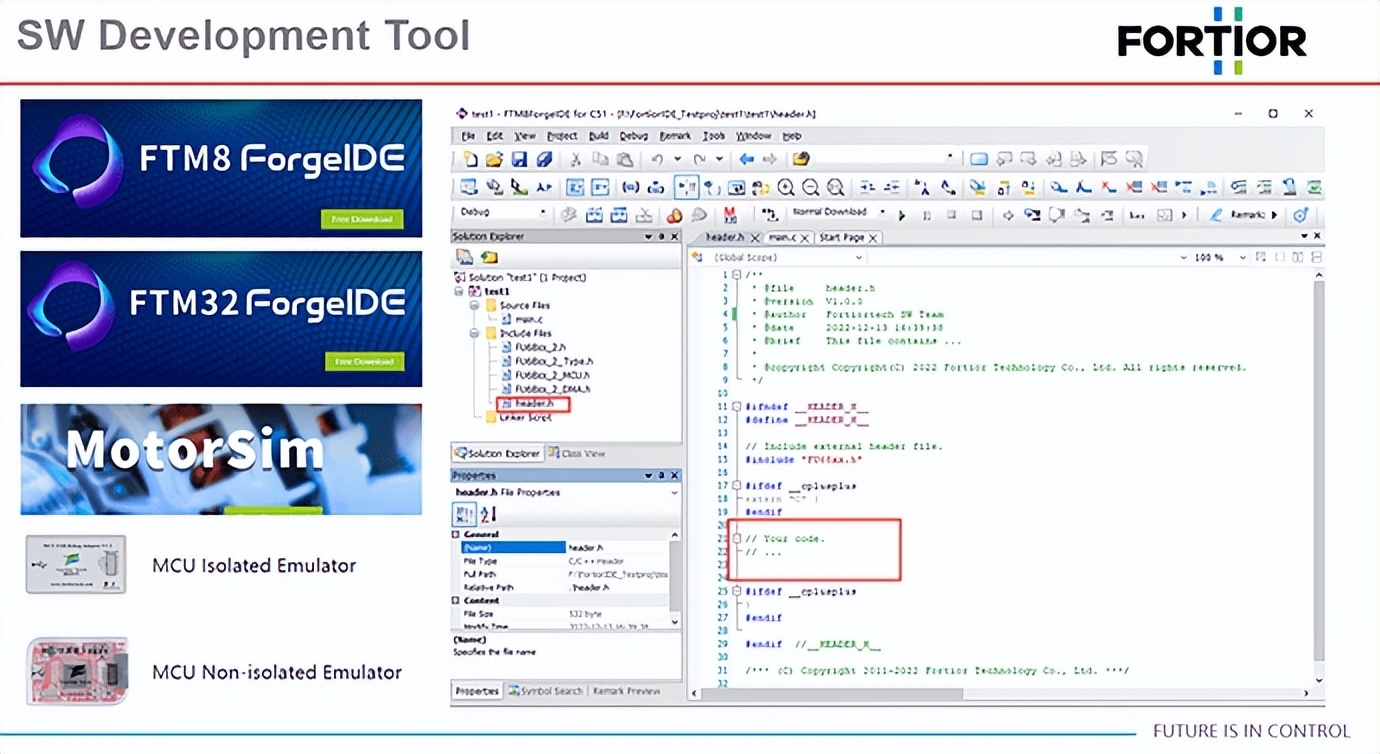1380x754 pixels.
Task: Fold the comment block at line 1
Action: 737,274
